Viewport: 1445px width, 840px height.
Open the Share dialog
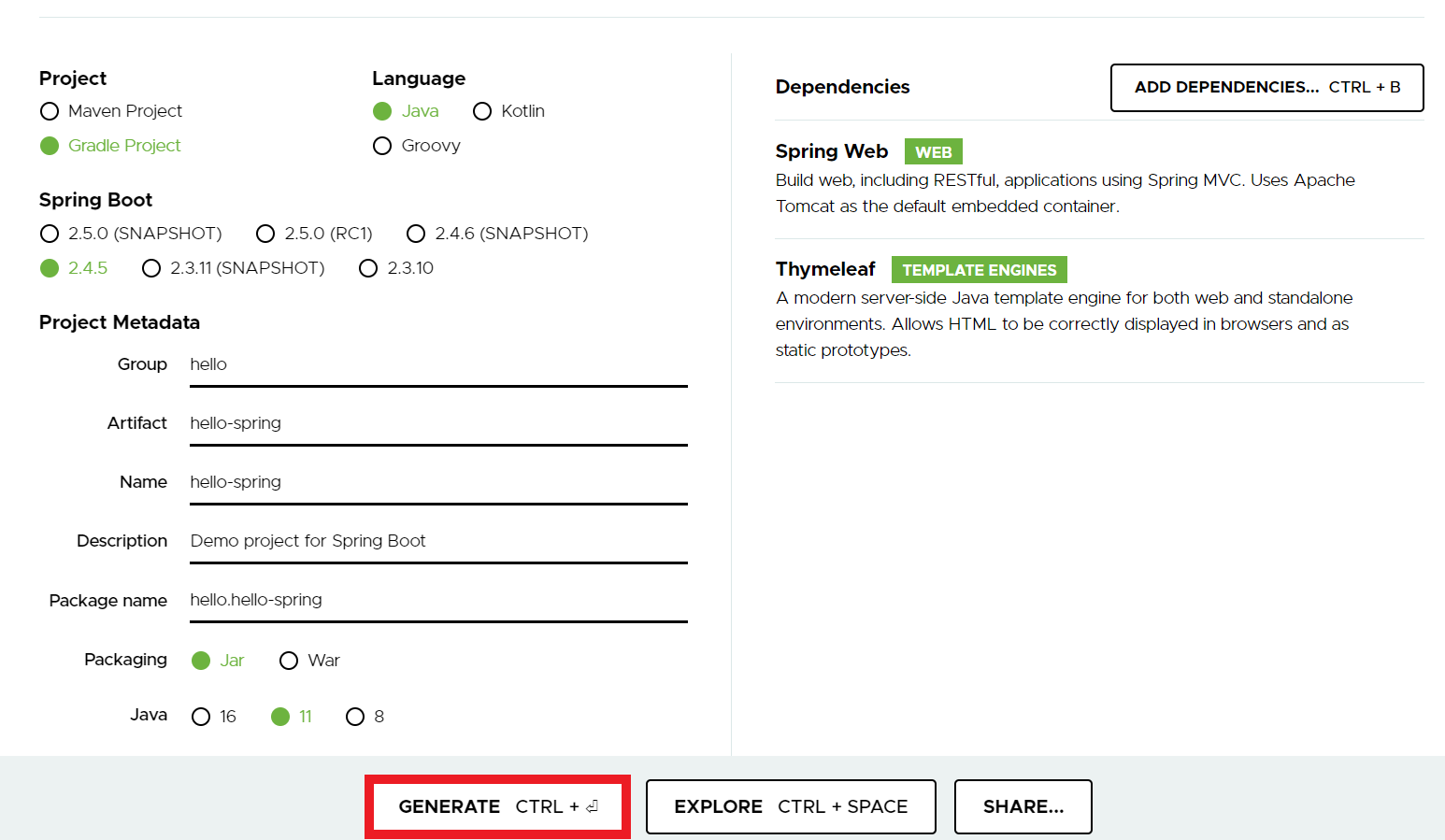pyautogui.click(x=1023, y=806)
